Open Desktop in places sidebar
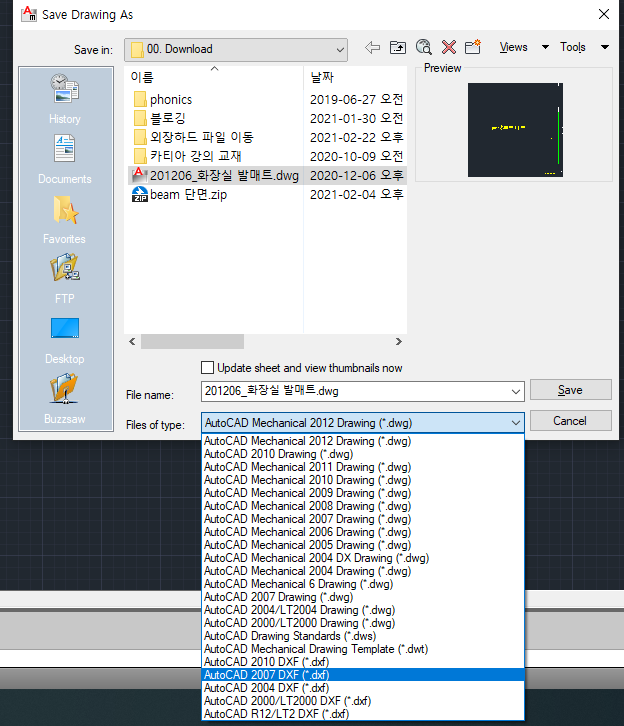The height and width of the screenshot is (726, 624). (65, 340)
